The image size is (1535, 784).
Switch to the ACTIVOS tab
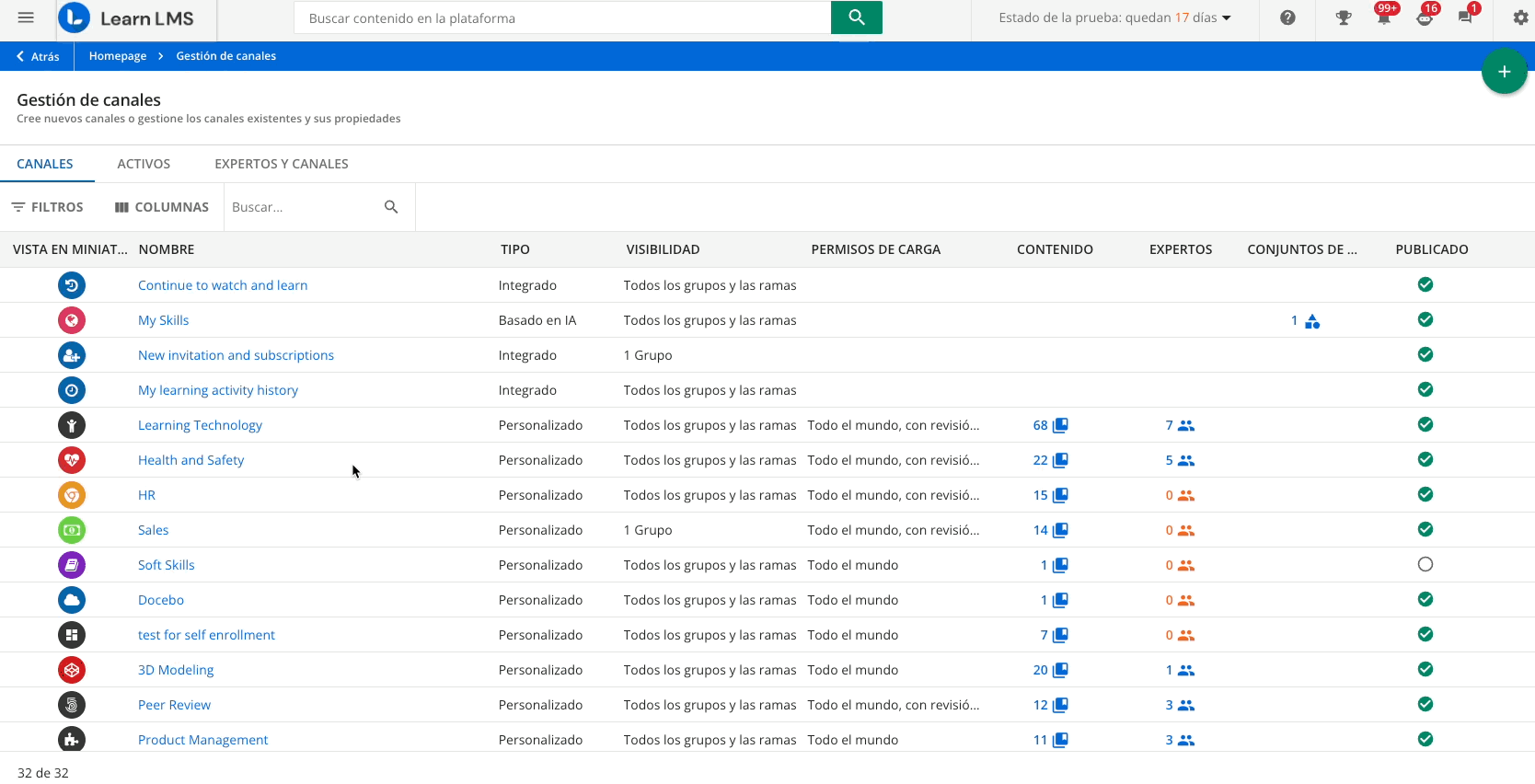(x=144, y=164)
